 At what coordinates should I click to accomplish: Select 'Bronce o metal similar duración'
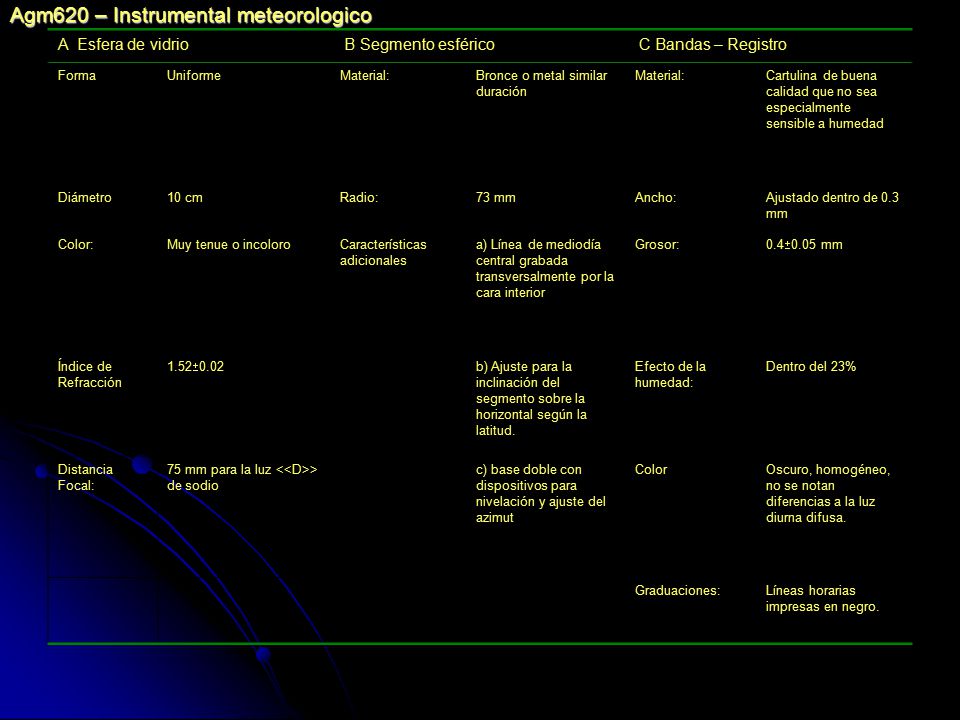541,83
